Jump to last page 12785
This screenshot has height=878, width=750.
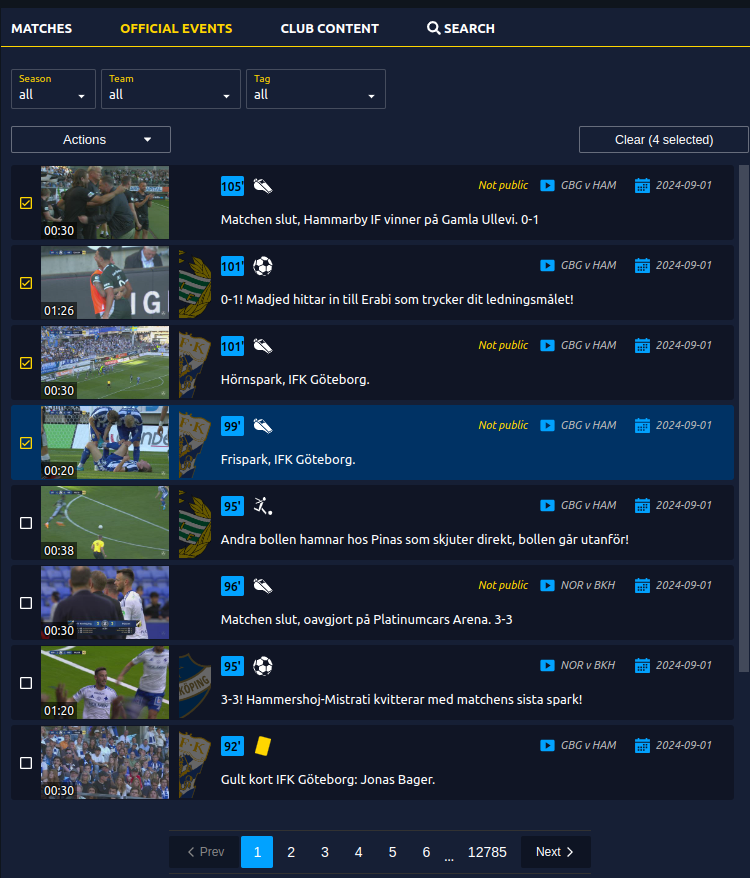487,852
